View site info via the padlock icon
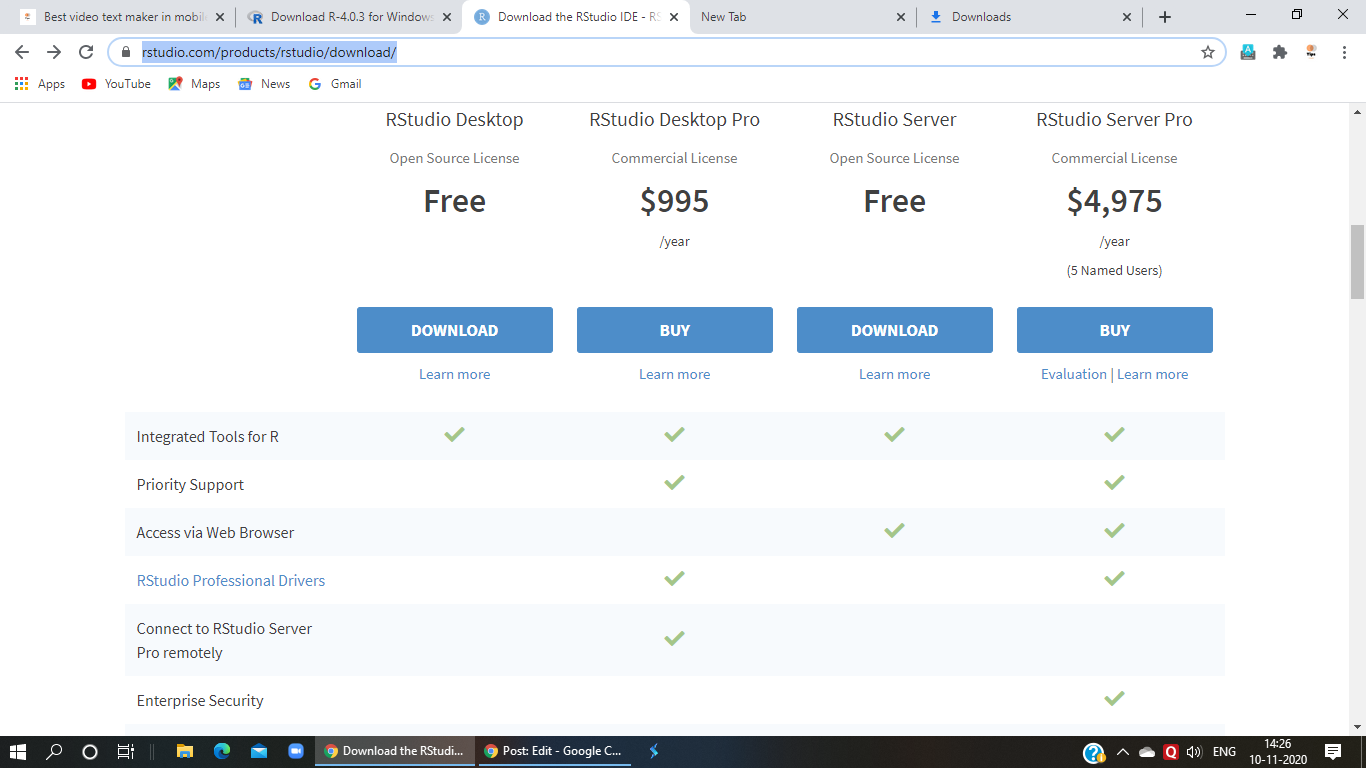1366x768 pixels. [125, 52]
